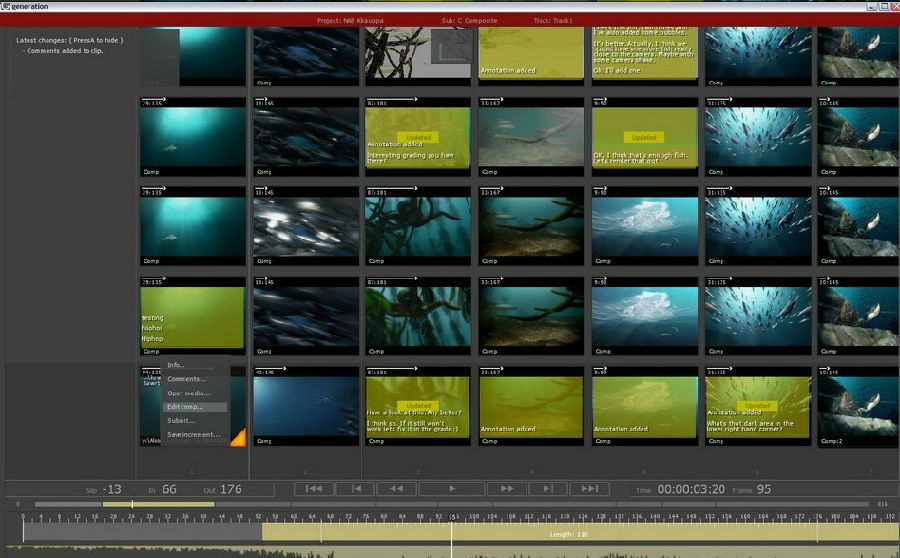Fast-forward with the double-right arrows
900x558 pixels.
tap(507, 489)
